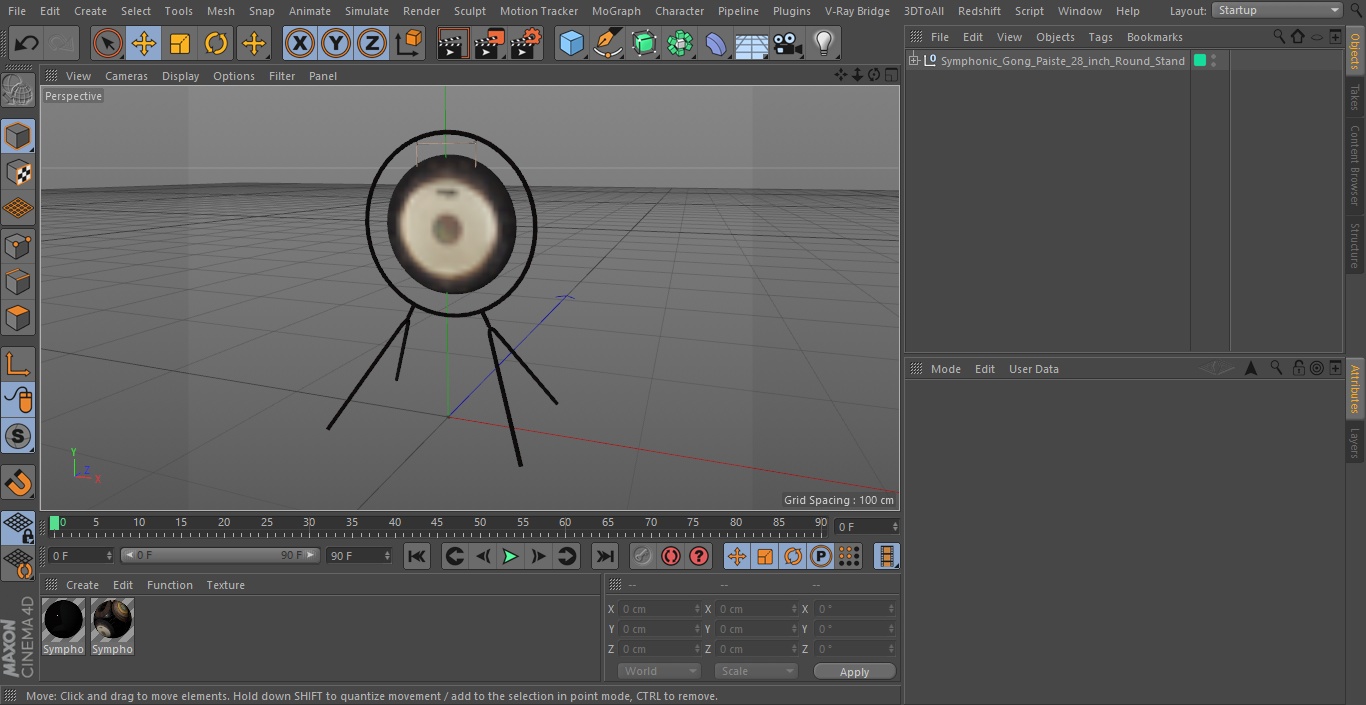
Task: Enable Axis mode
Action: [x=18, y=364]
